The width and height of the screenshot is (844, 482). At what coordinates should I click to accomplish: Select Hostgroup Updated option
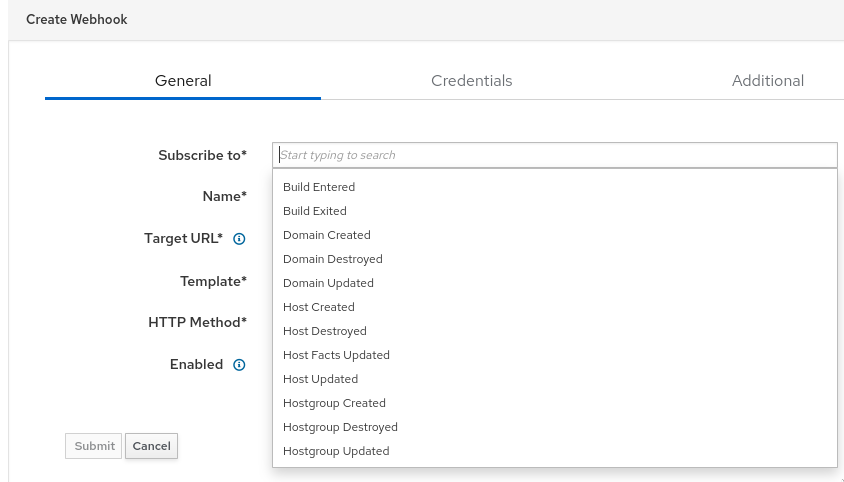tap(555, 451)
